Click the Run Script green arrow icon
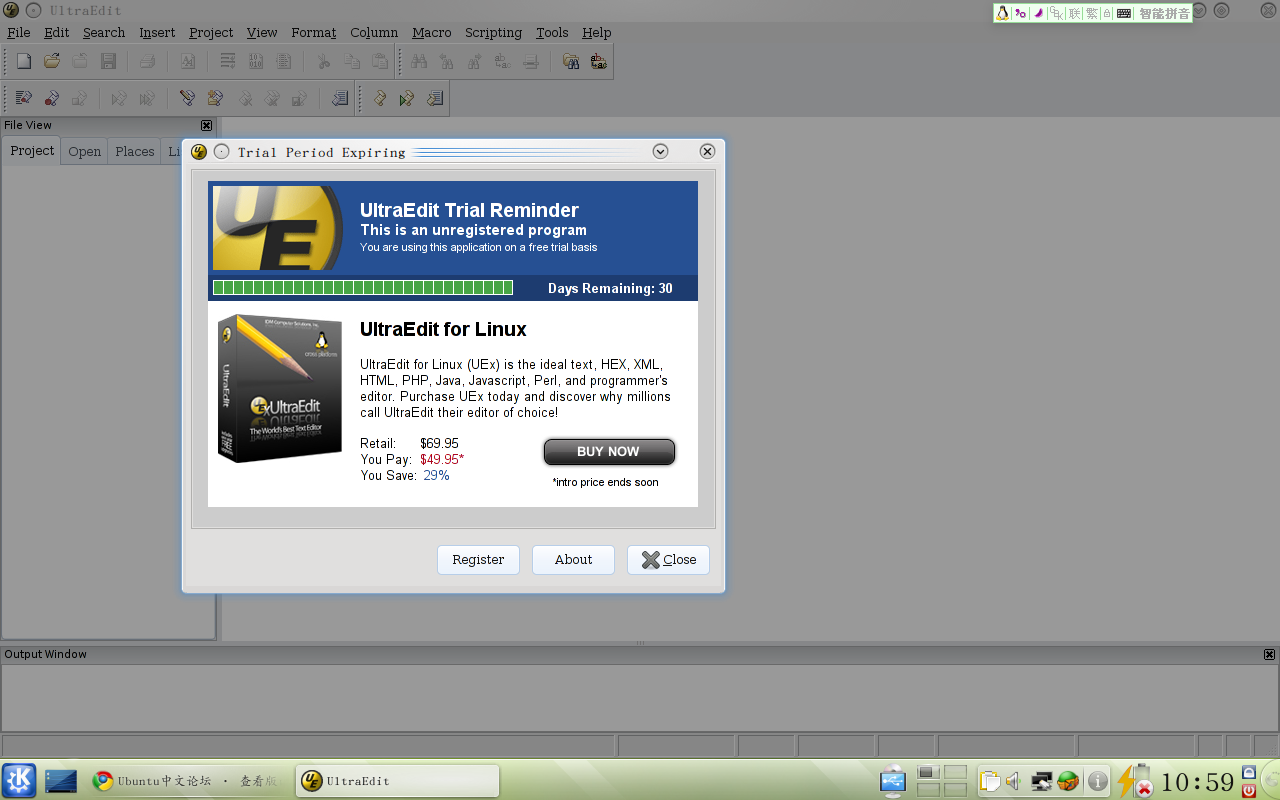 click(x=407, y=98)
